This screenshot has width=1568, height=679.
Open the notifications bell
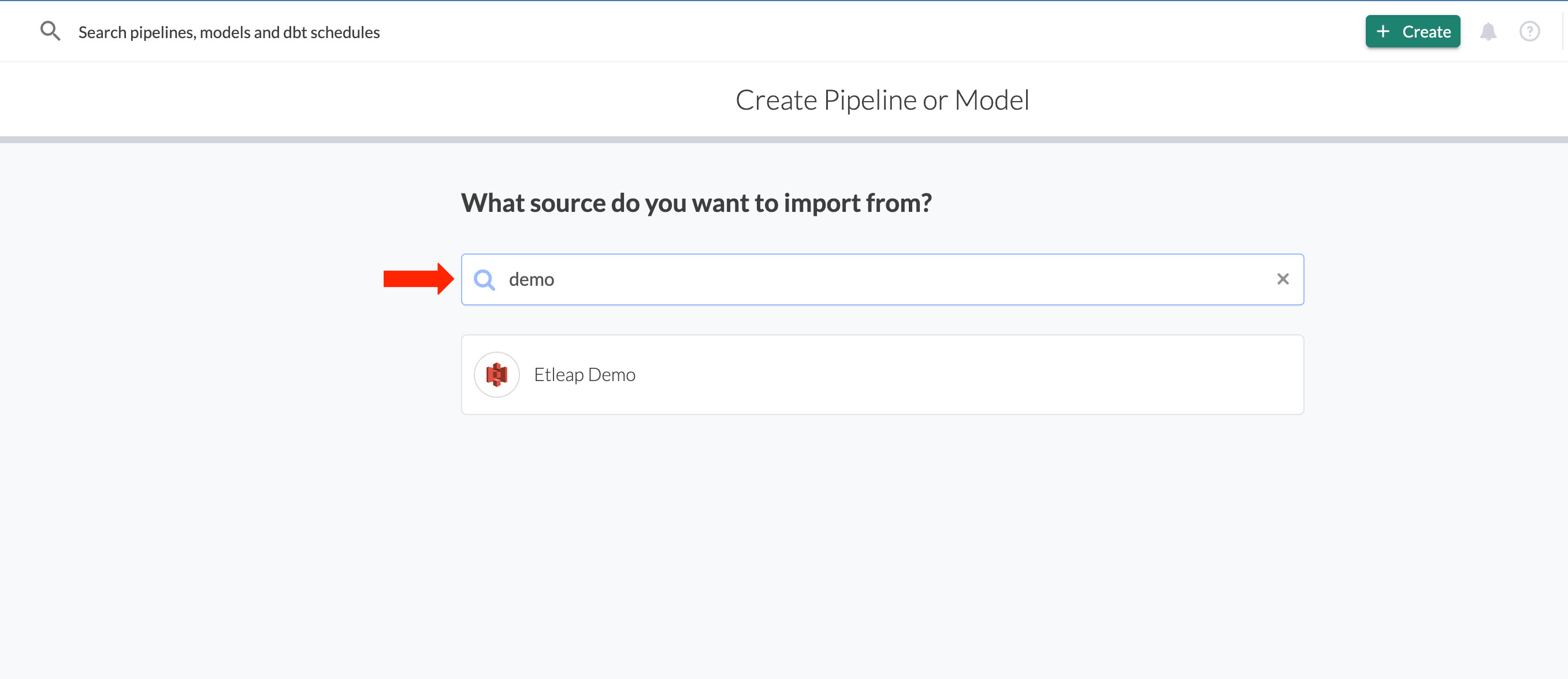(x=1488, y=32)
